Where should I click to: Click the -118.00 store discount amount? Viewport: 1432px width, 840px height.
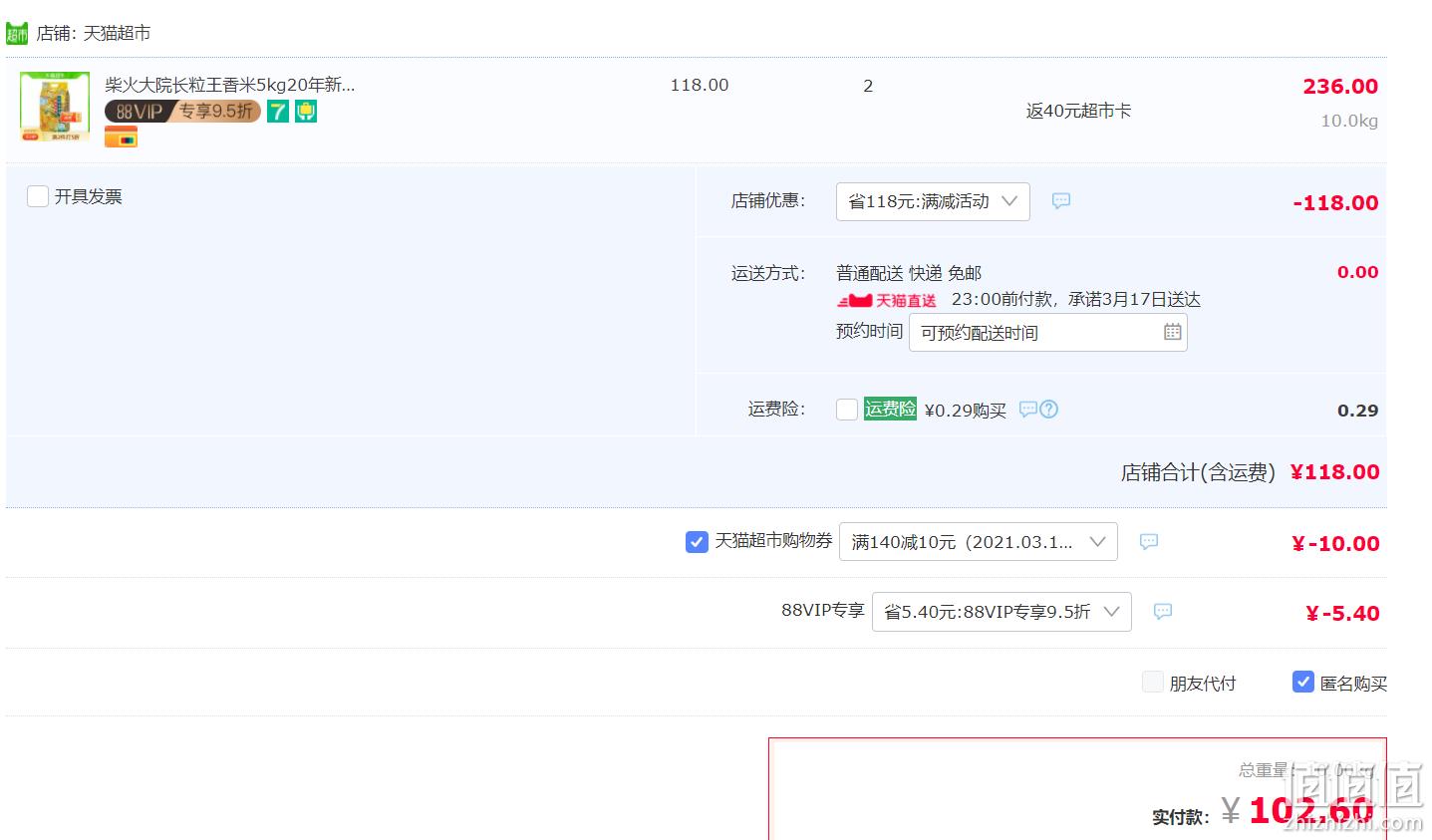pos(1335,203)
